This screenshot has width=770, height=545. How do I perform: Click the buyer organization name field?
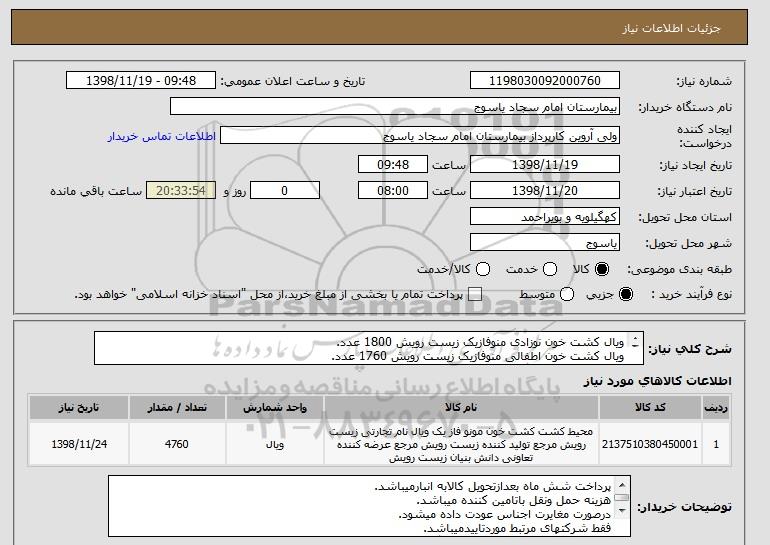pos(395,107)
